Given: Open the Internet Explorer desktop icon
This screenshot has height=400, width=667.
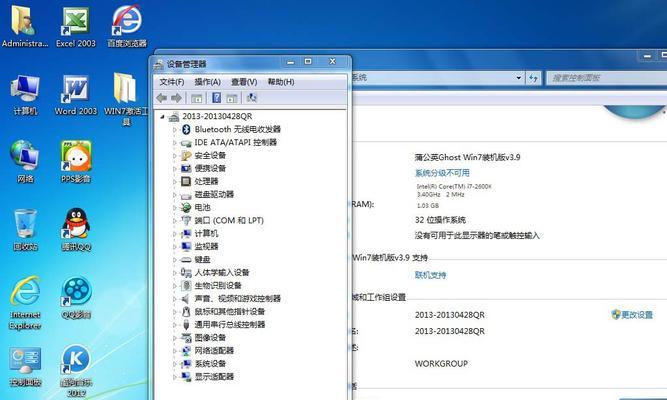Looking at the screenshot, I should (25, 303).
